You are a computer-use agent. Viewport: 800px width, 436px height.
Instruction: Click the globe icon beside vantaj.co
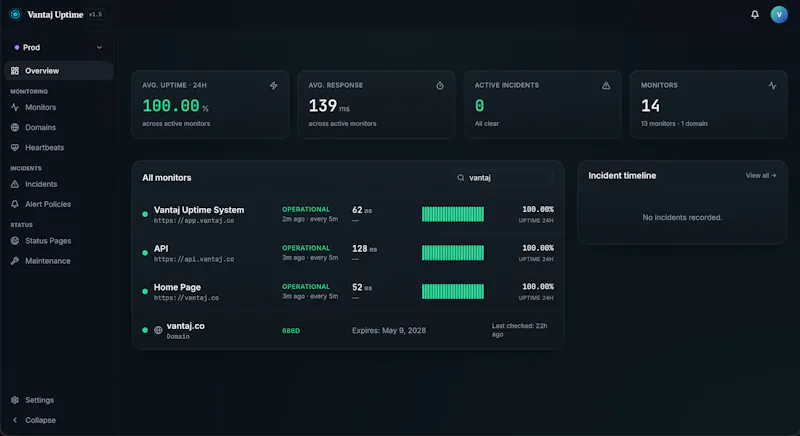click(x=159, y=330)
